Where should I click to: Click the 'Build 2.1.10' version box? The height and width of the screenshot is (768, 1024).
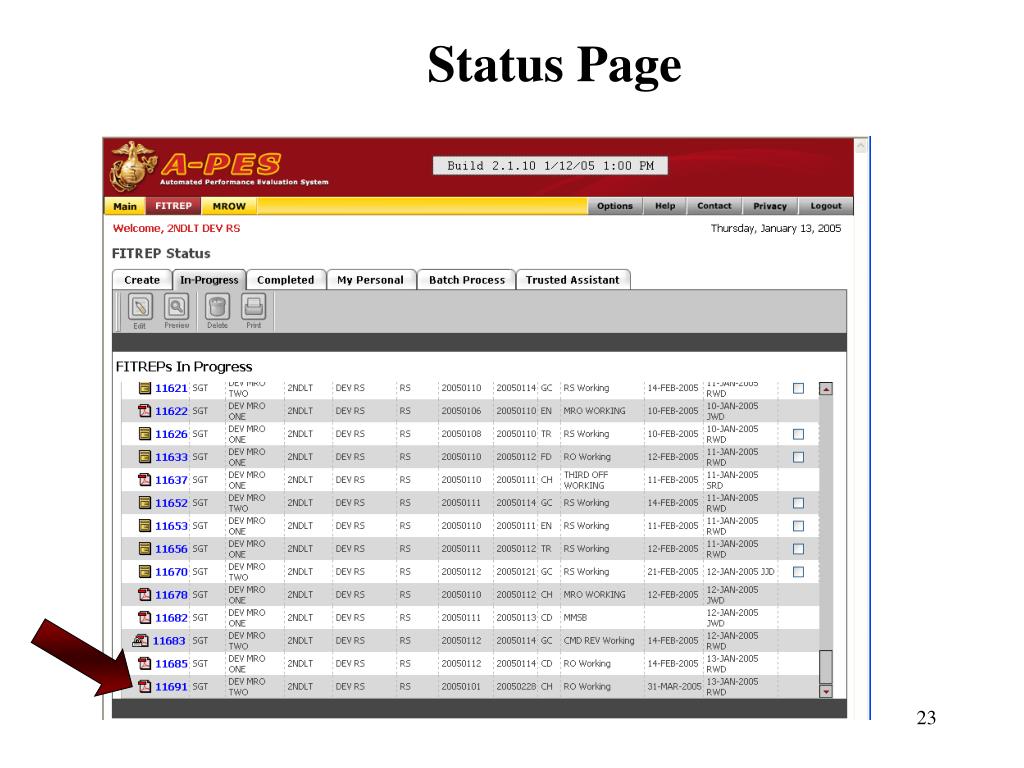pyautogui.click(x=551, y=166)
